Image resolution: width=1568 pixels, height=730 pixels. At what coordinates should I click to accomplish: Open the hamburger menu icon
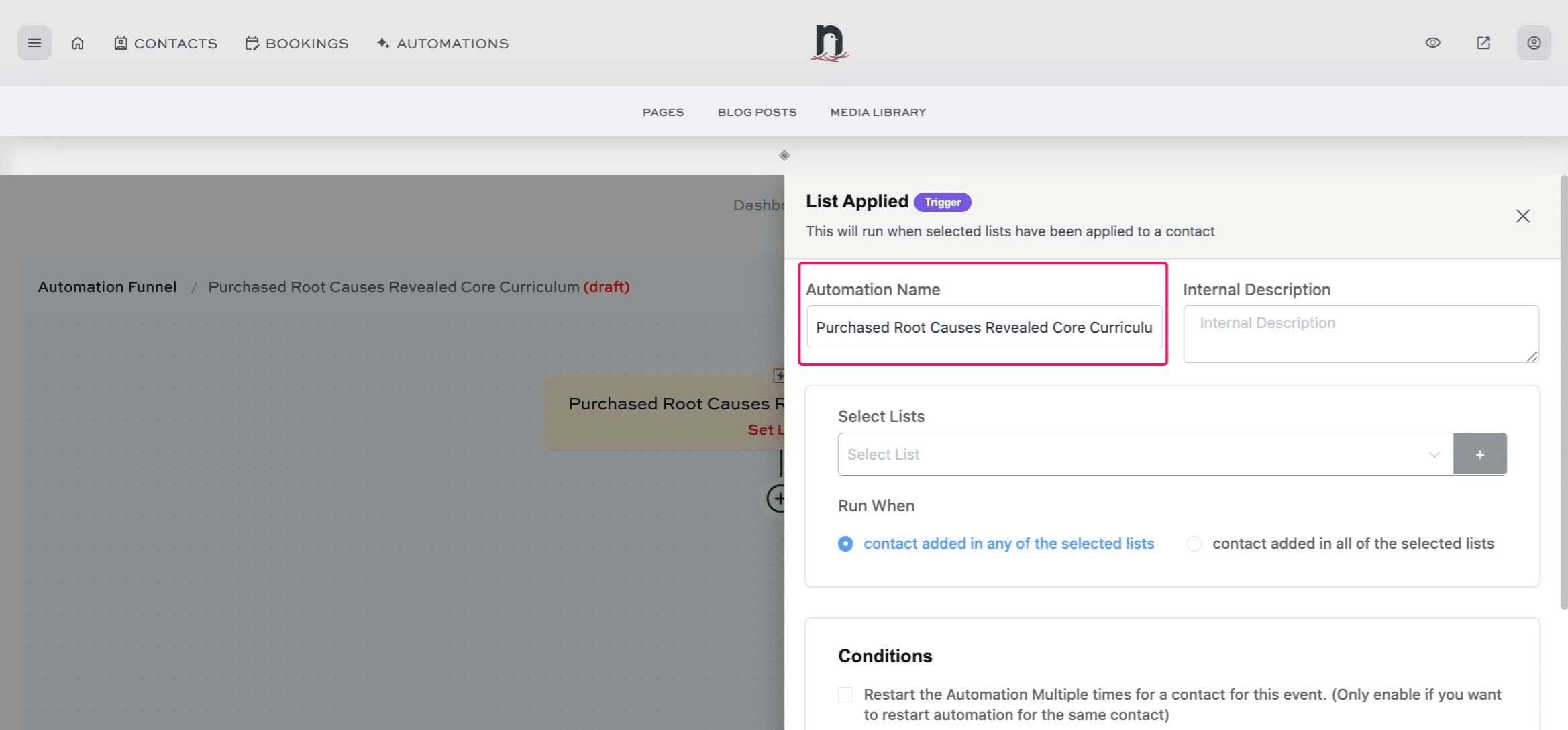(34, 43)
